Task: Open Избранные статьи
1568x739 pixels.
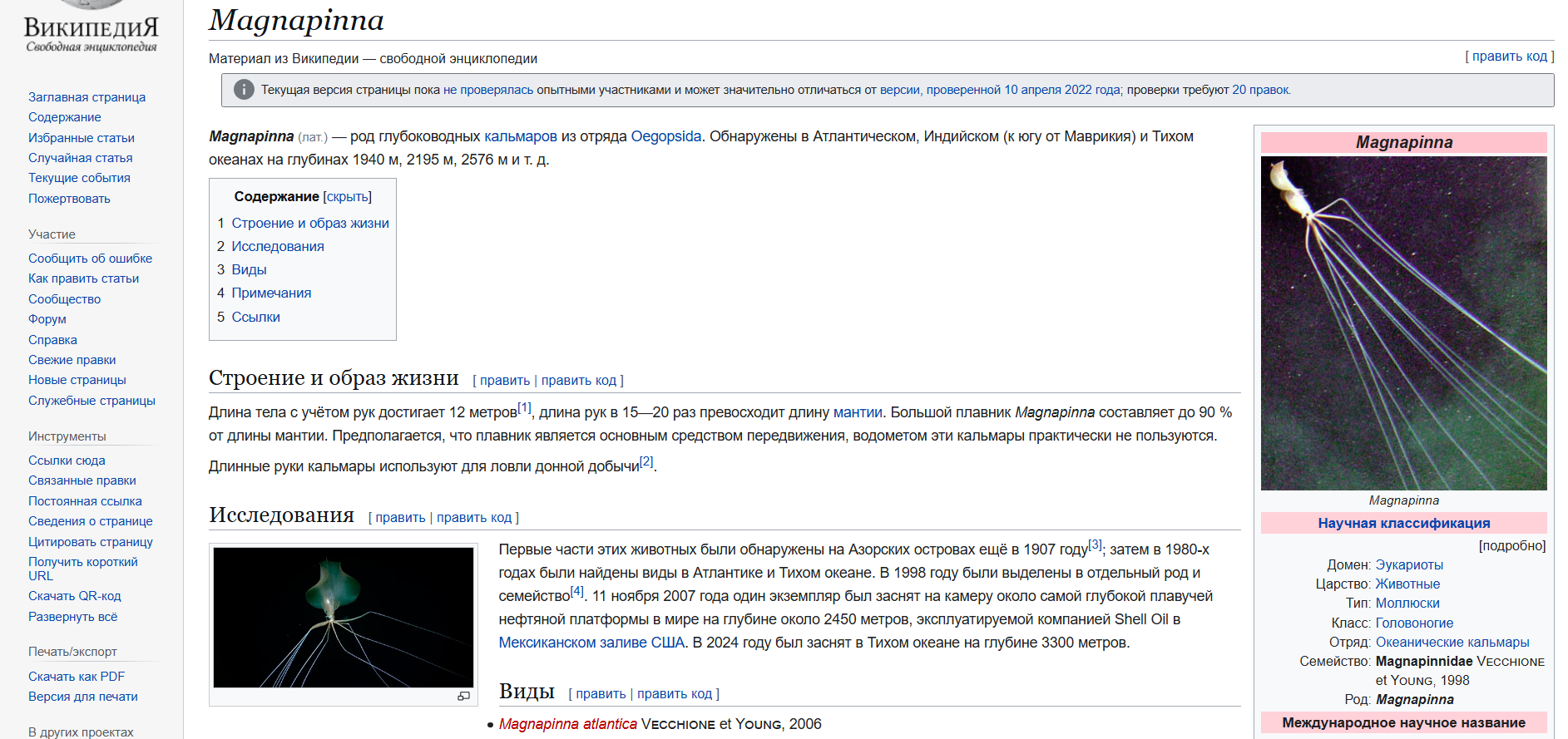Action: click(82, 138)
